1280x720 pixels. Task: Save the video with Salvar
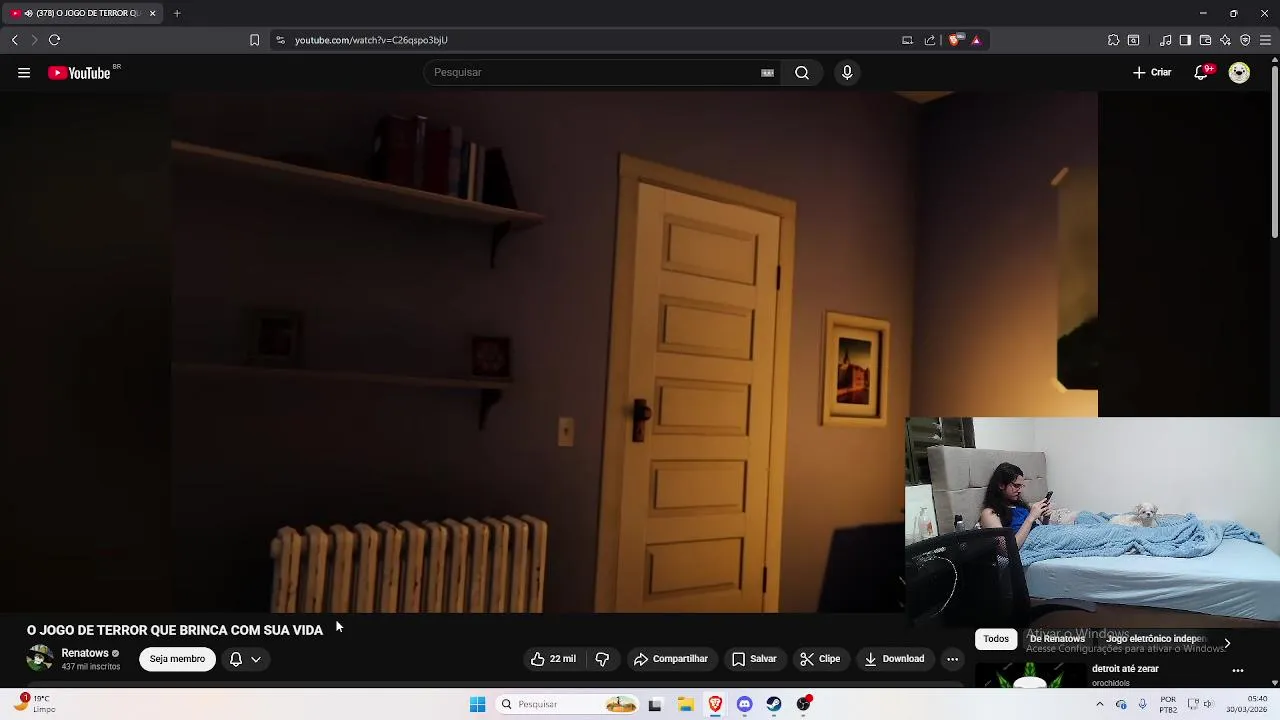tap(754, 659)
